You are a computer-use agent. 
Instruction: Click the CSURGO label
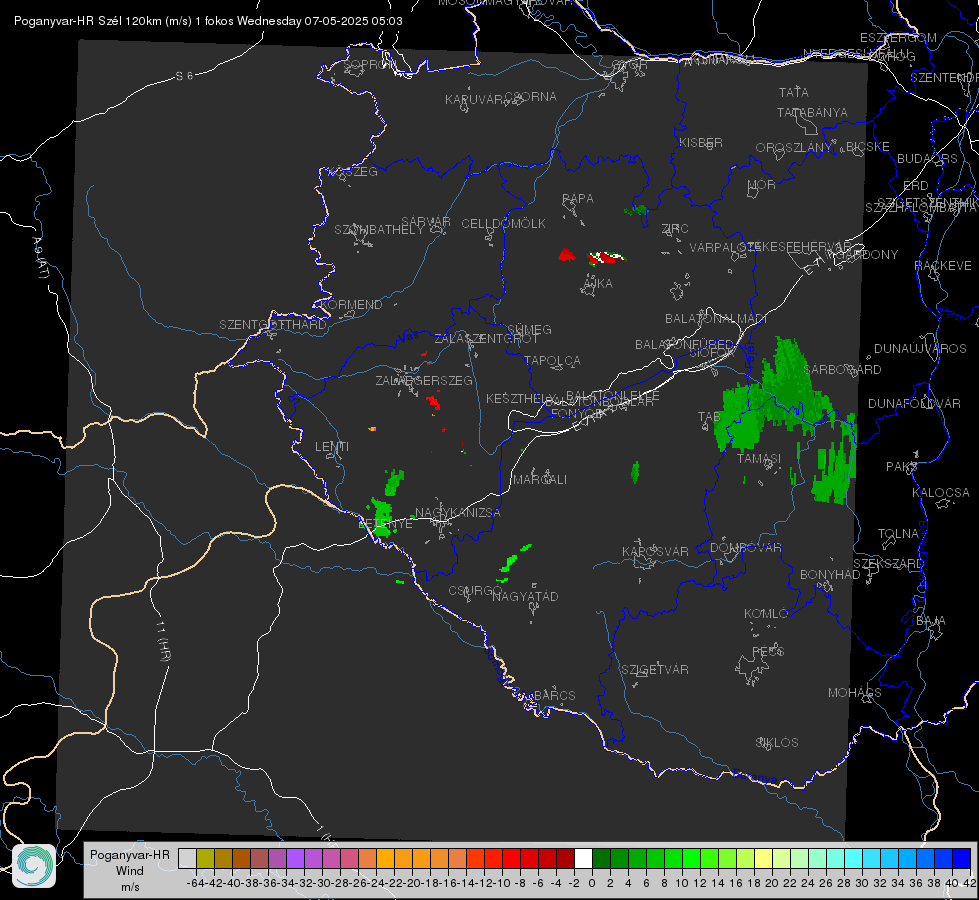475,591
